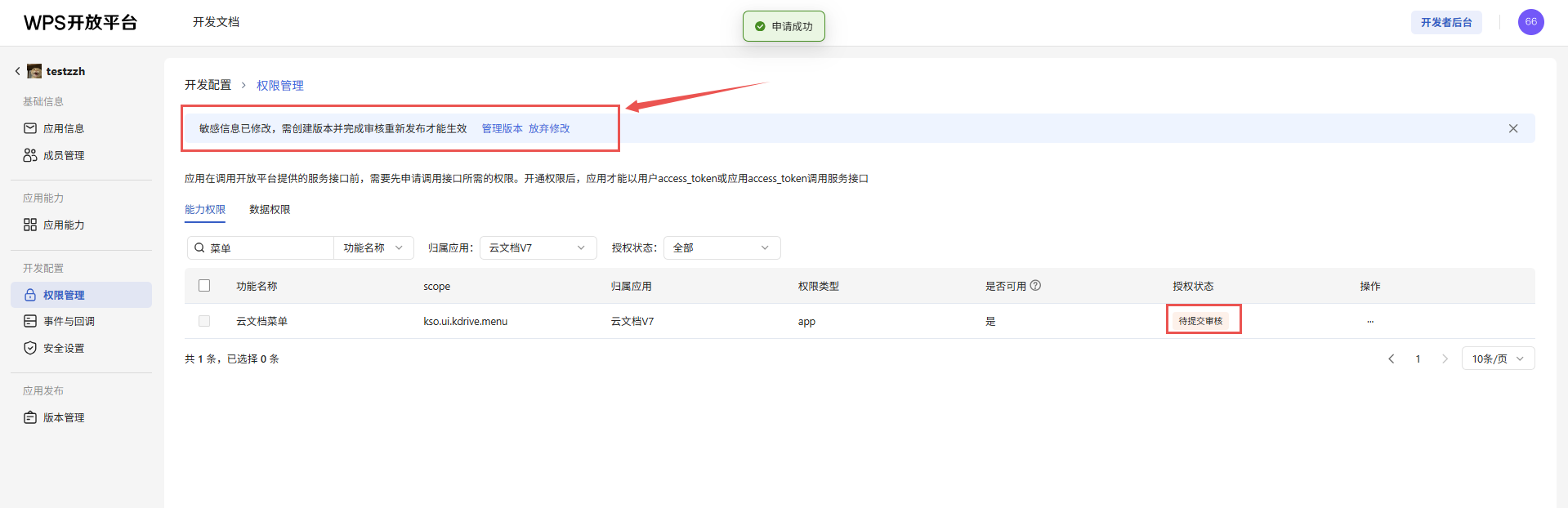Image resolution: width=1568 pixels, height=508 pixels.
Task: Open 事件与回调 in the sidebar
Action: point(68,321)
